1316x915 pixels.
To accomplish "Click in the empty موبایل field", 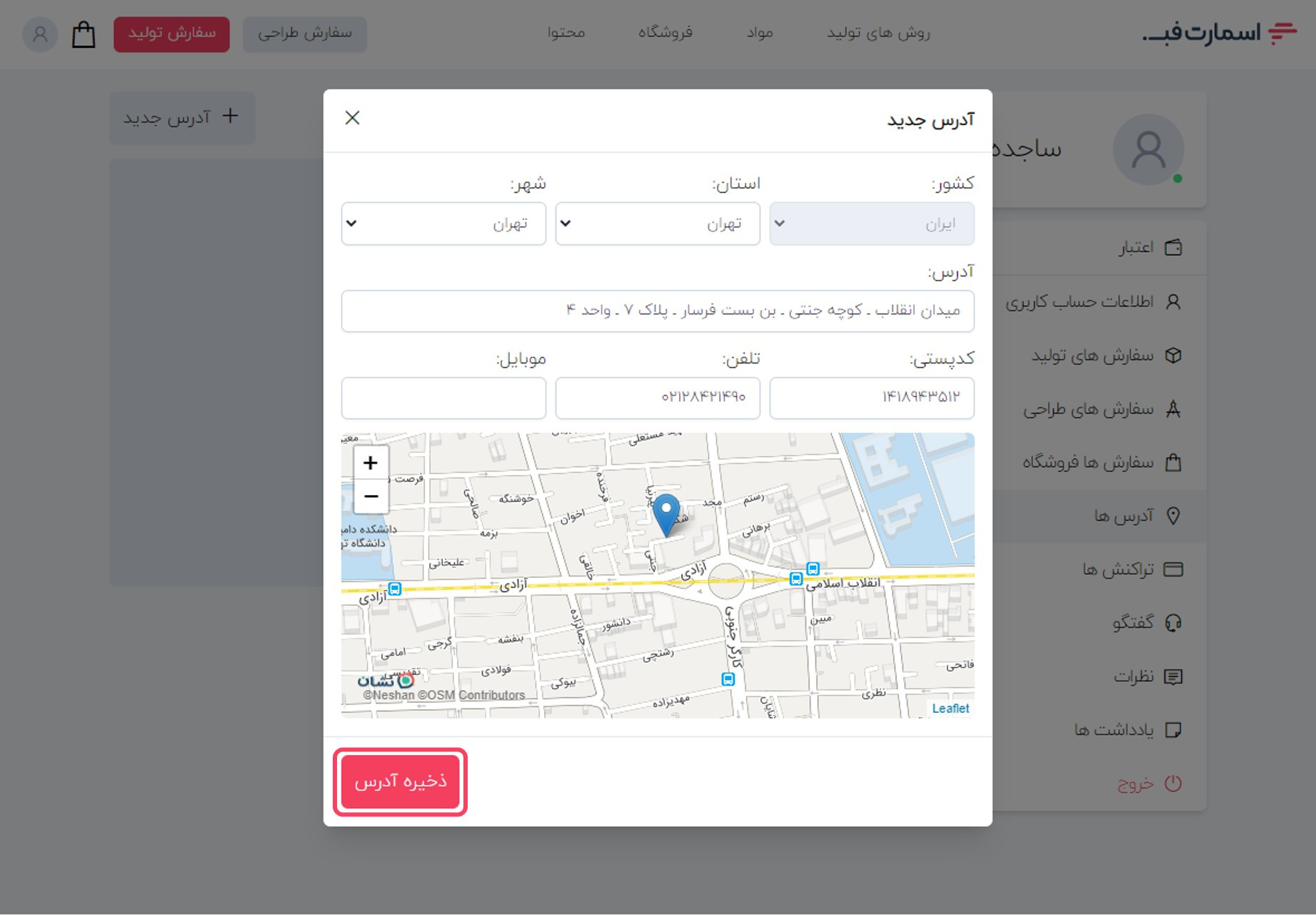I will click(x=443, y=398).
